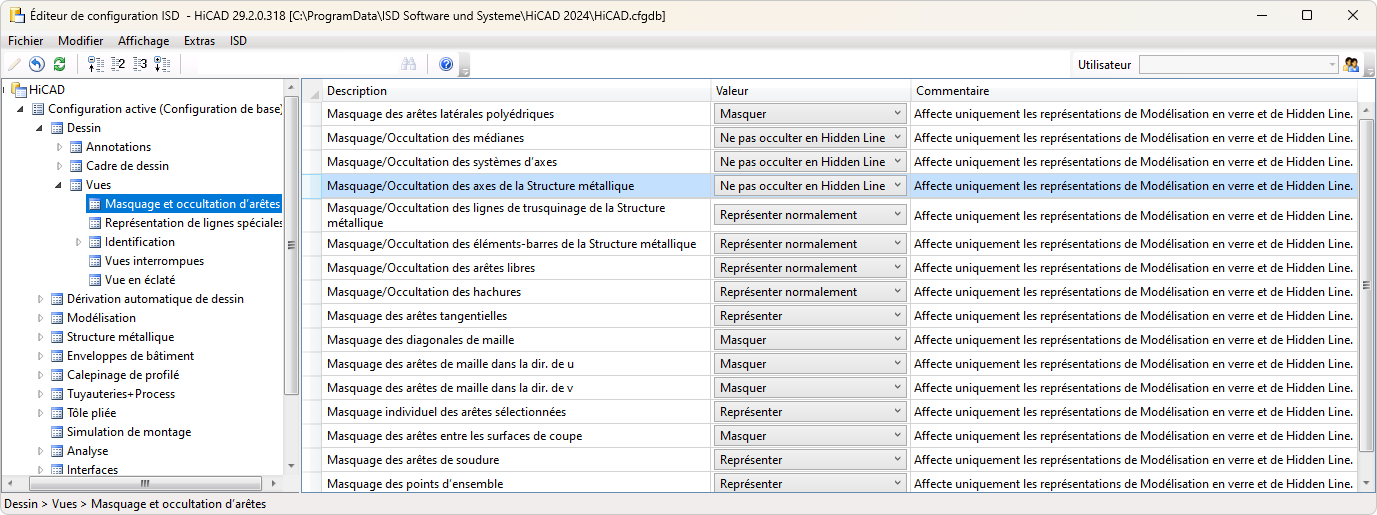
Task: Open value dropdown for axes de la Structure métallique
Action: (810, 186)
